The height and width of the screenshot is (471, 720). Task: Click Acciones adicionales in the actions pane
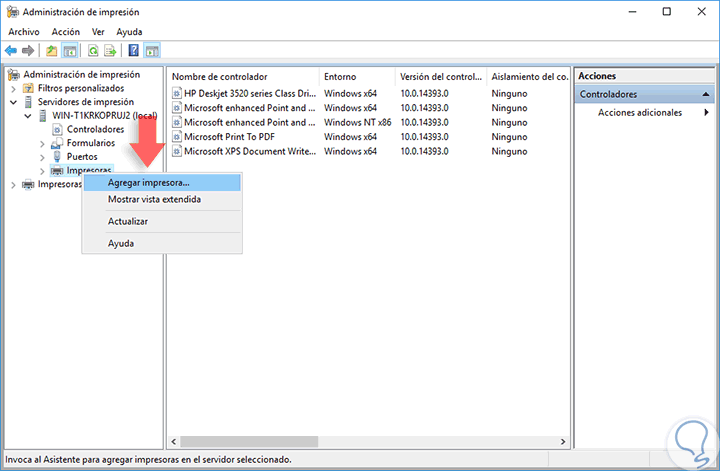tap(640, 112)
